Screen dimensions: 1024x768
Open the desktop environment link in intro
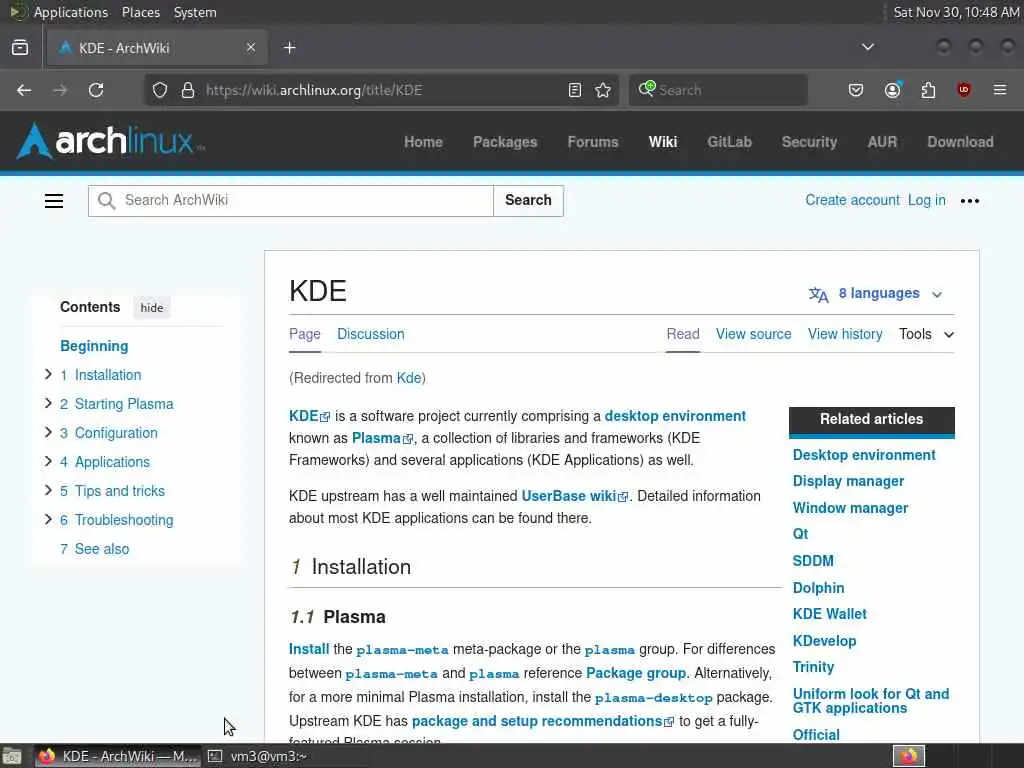point(675,416)
